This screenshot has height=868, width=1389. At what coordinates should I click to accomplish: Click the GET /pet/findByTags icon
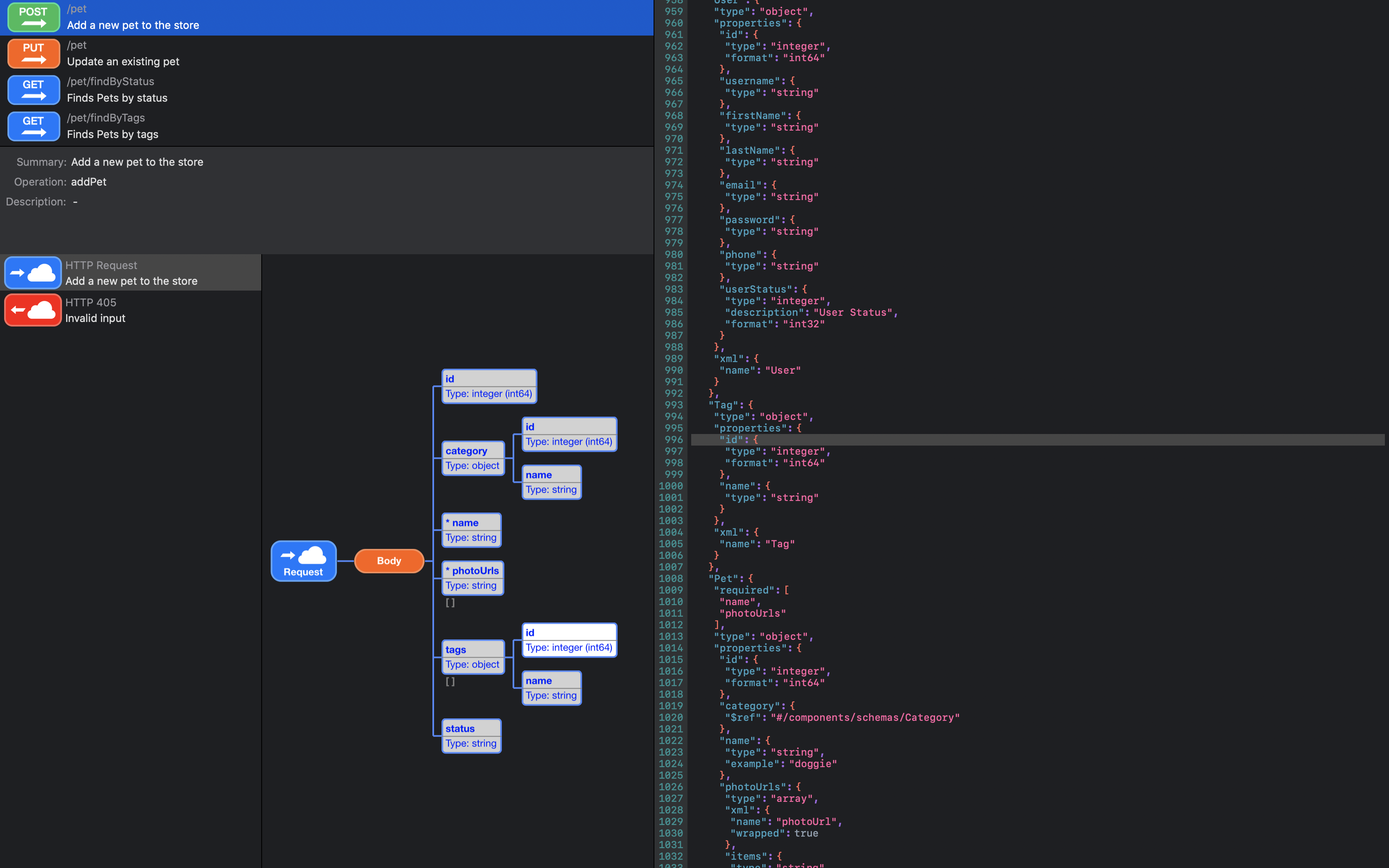33,126
